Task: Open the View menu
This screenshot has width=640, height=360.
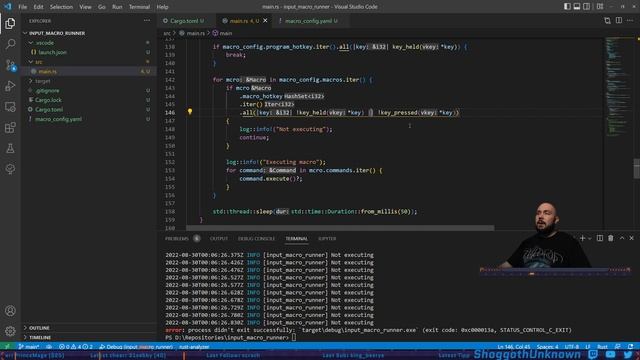Action: pyautogui.click(x=85, y=7)
